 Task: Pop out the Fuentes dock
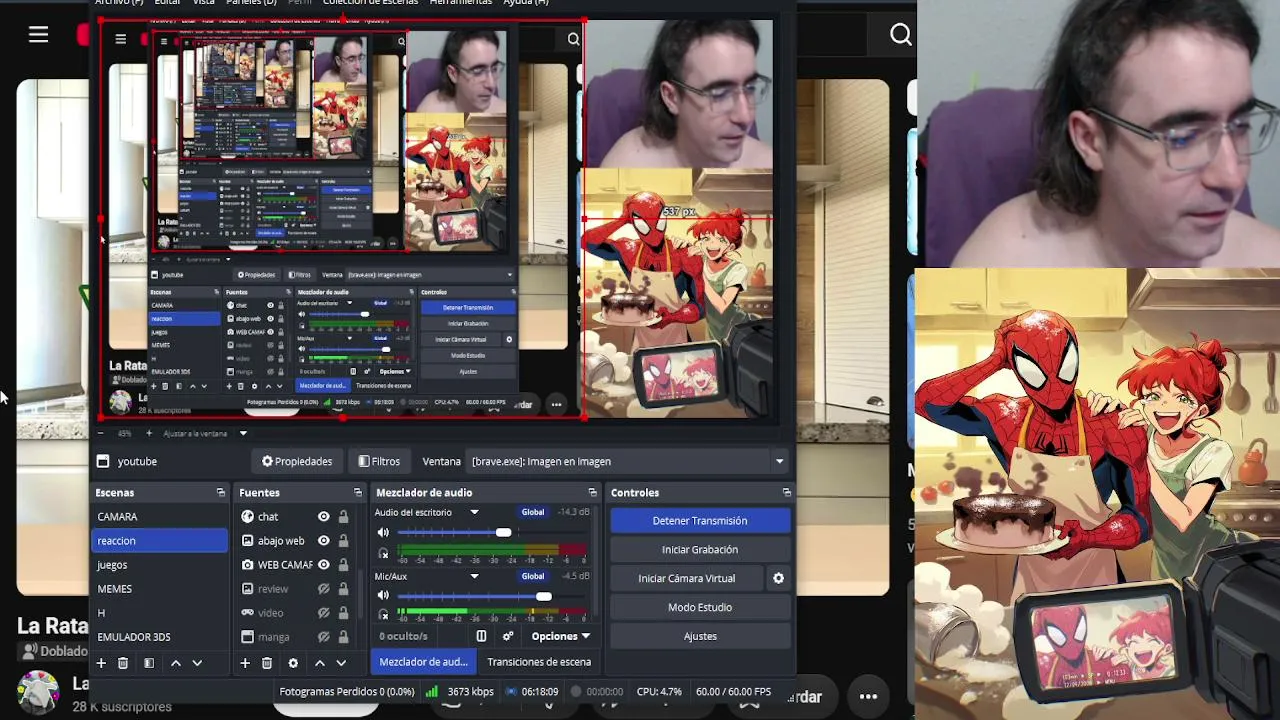358,493
